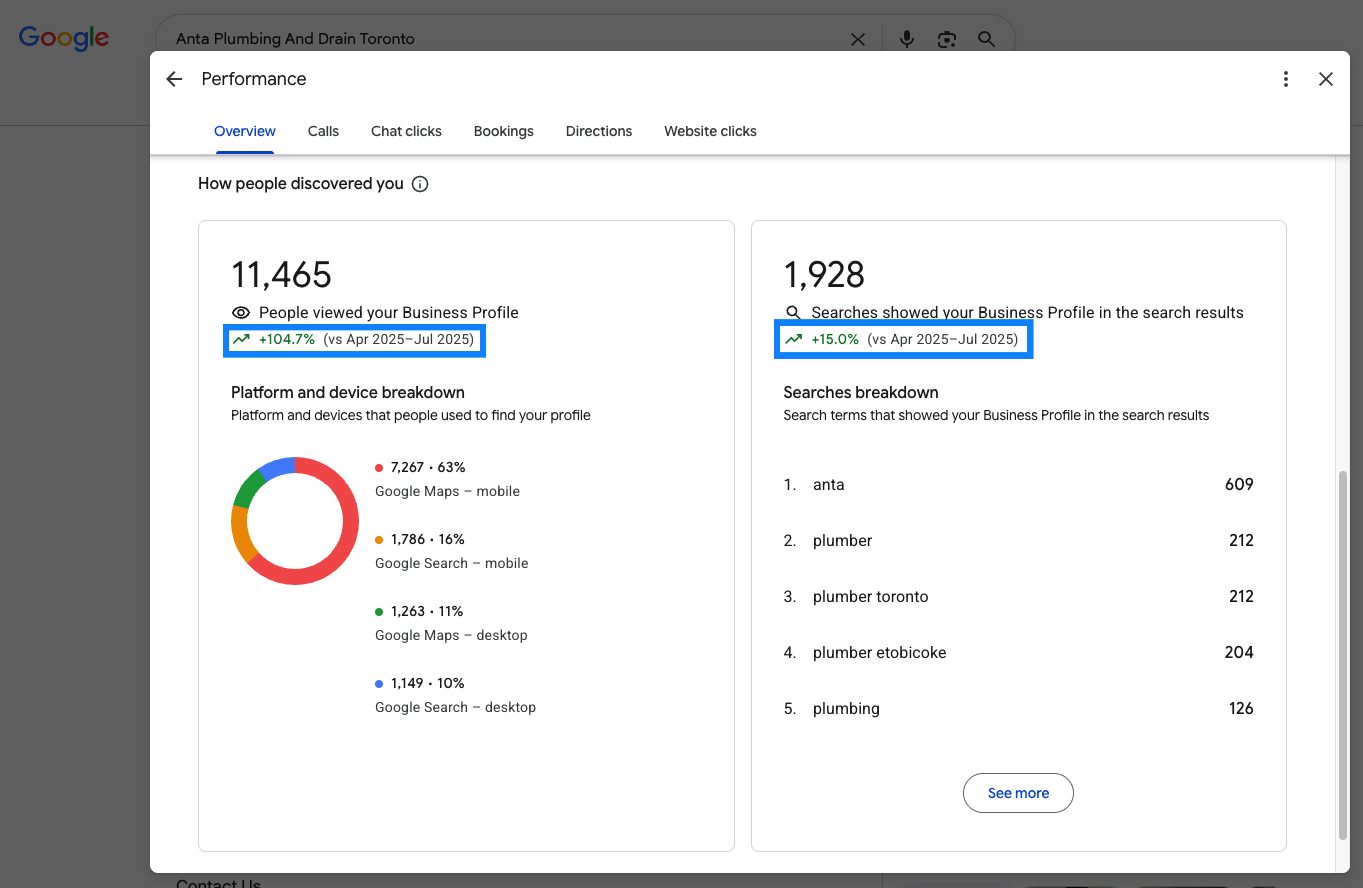Click the Google Maps – mobile label

447,491
